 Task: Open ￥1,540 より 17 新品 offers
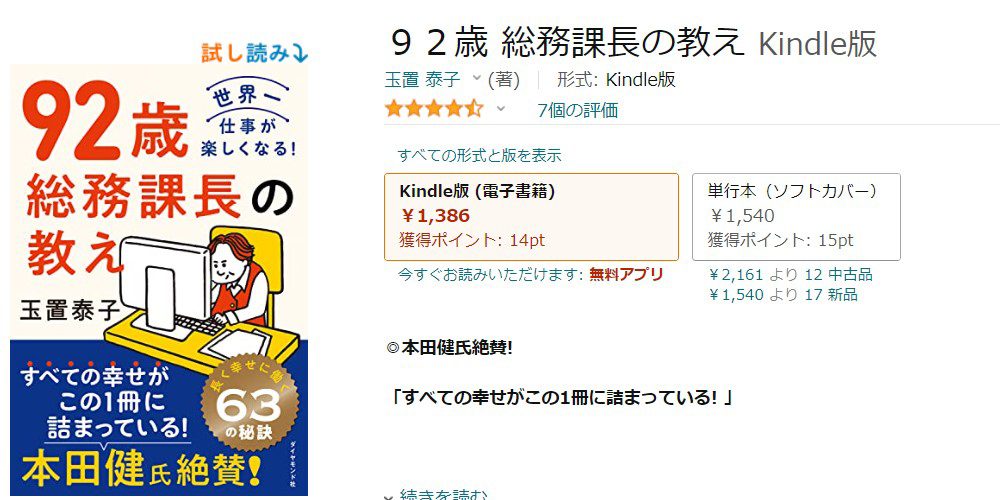pyautogui.click(x=784, y=295)
